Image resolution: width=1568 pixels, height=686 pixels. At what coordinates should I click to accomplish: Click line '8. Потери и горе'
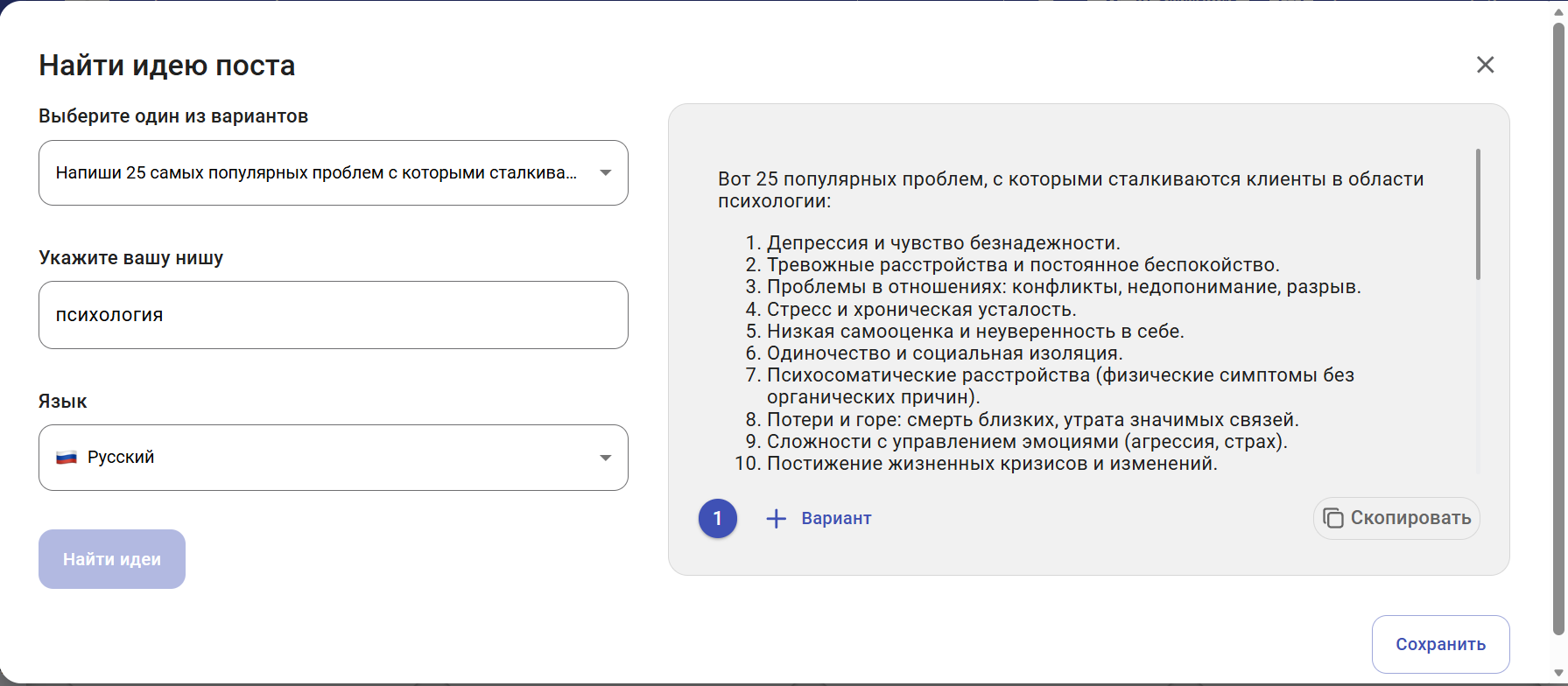pyautogui.click(x=1022, y=420)
